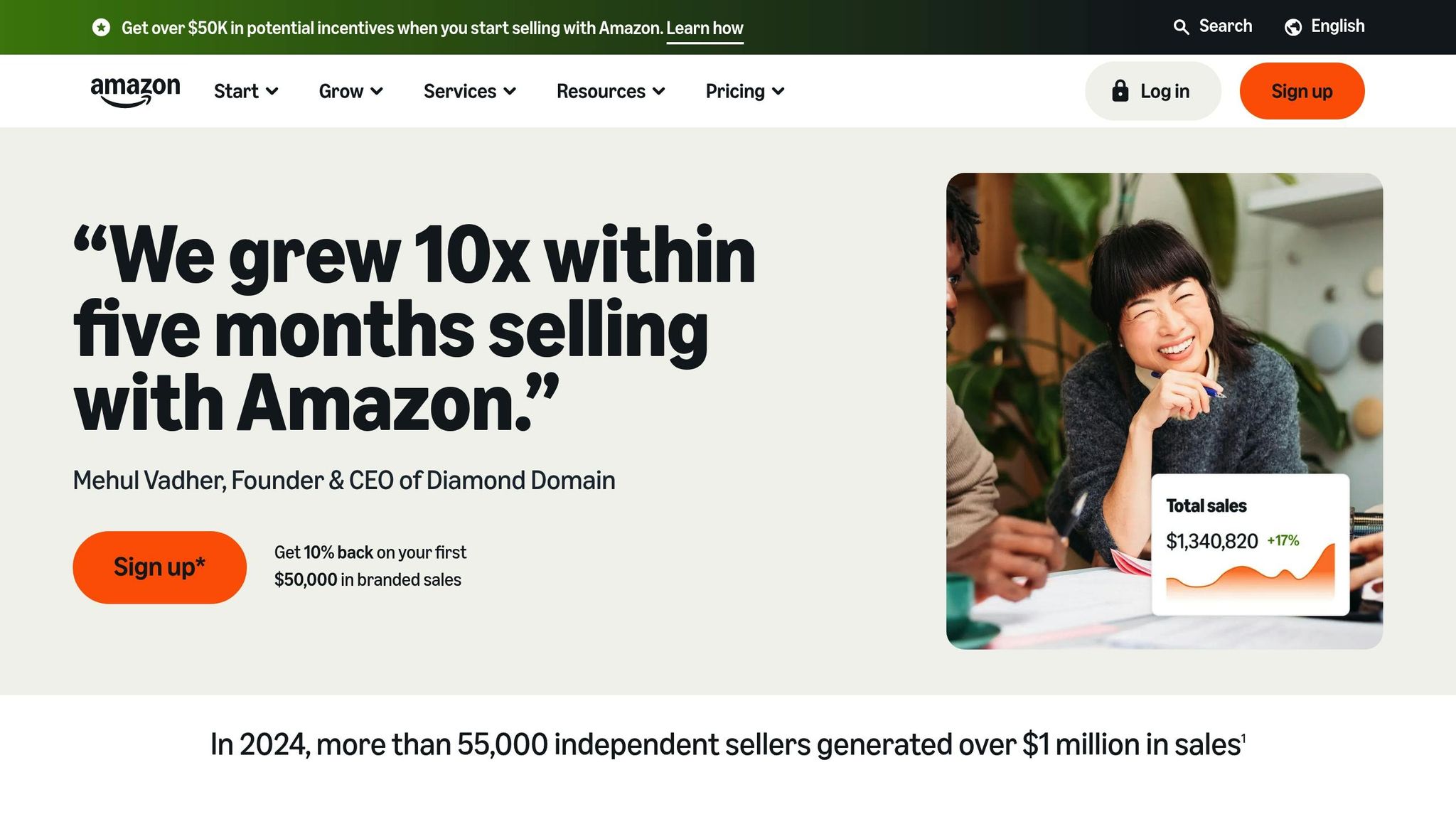Click the Amazon smile logo
This screenshot has width=1456, height=819.
point(134,90)
